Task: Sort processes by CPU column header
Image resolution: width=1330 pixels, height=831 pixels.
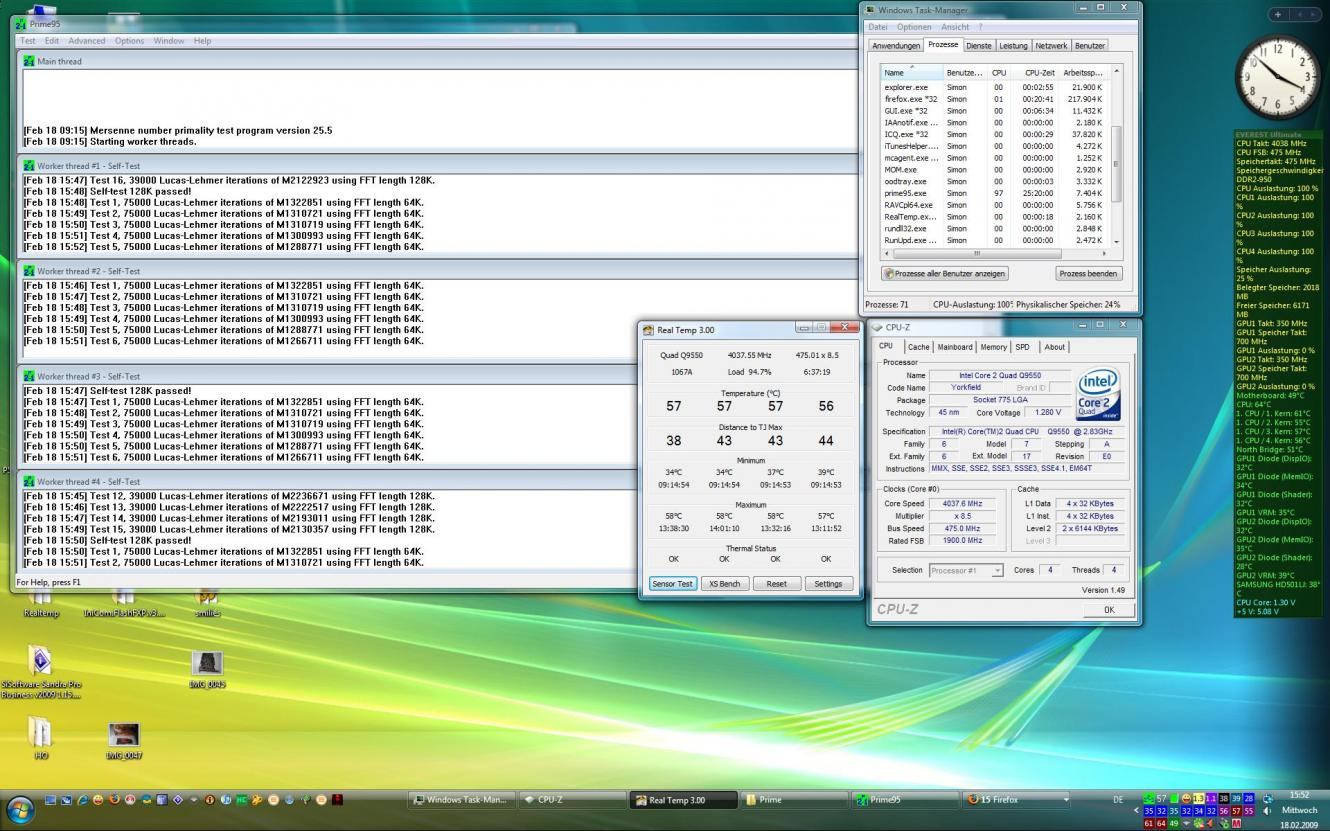Action: (x=998, y=72)
